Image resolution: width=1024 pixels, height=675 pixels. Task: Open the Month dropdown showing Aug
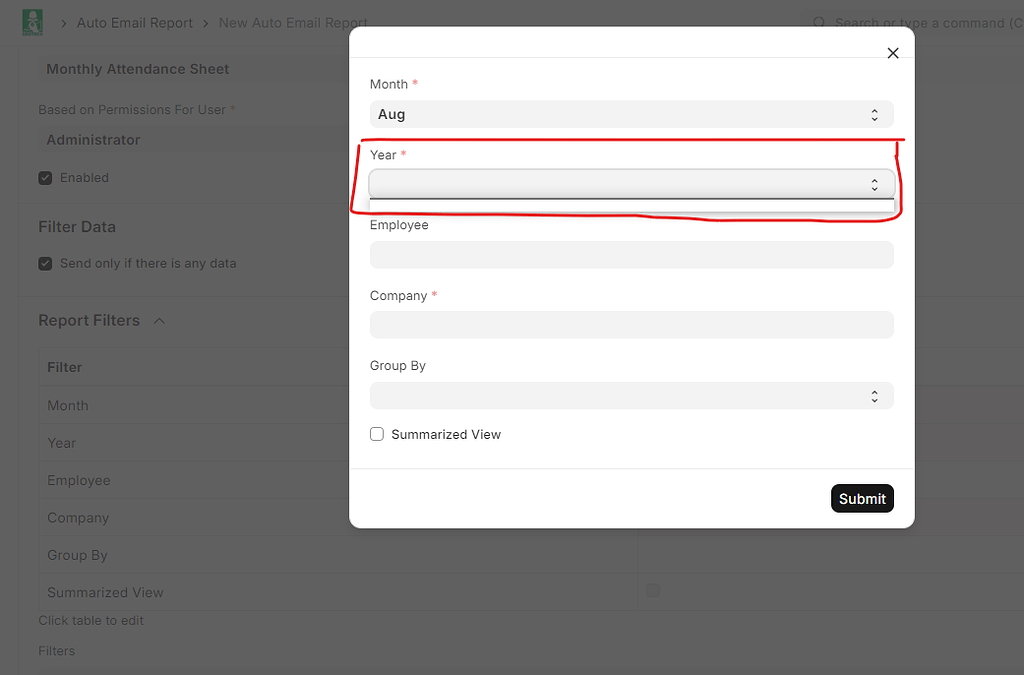coord(632,114)
